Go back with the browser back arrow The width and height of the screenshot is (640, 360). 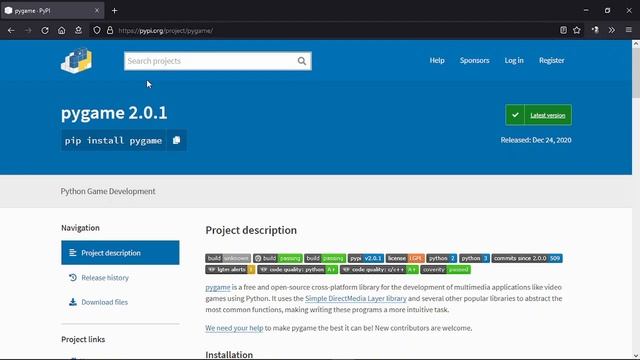click(11, 31)
